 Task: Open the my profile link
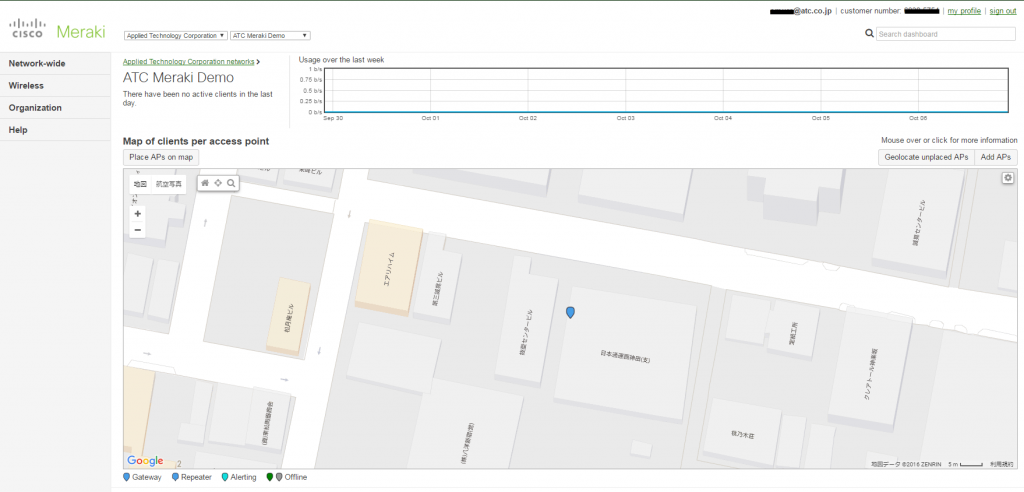(x=964, y=11)
